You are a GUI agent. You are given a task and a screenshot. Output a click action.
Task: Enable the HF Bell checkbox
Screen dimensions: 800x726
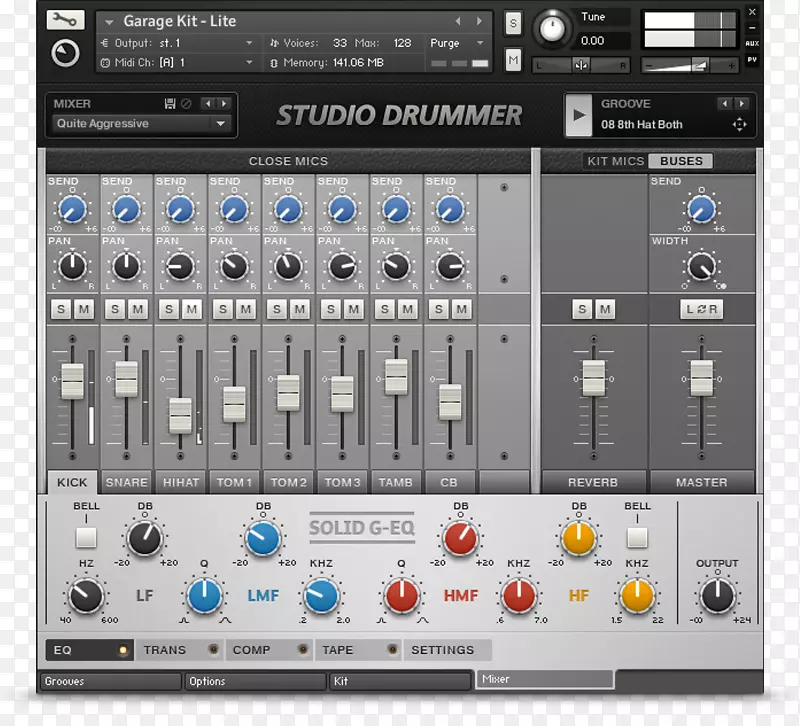click(x=637, y=538)
